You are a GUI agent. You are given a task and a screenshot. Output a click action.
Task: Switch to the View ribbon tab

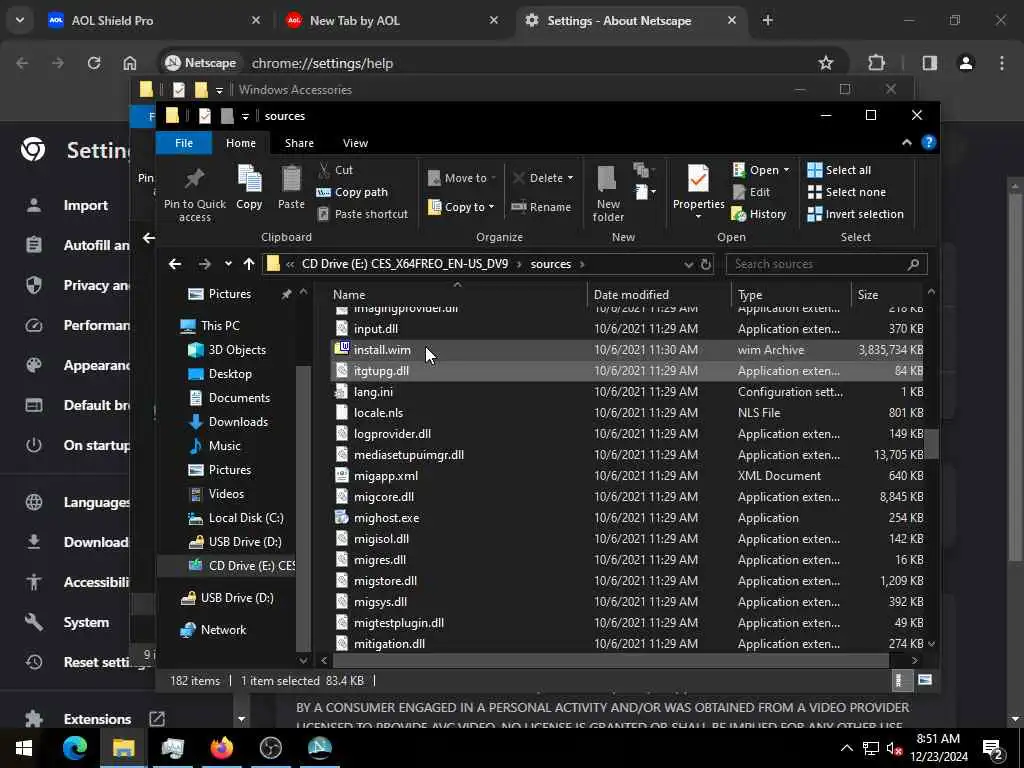tap(355, 143)
